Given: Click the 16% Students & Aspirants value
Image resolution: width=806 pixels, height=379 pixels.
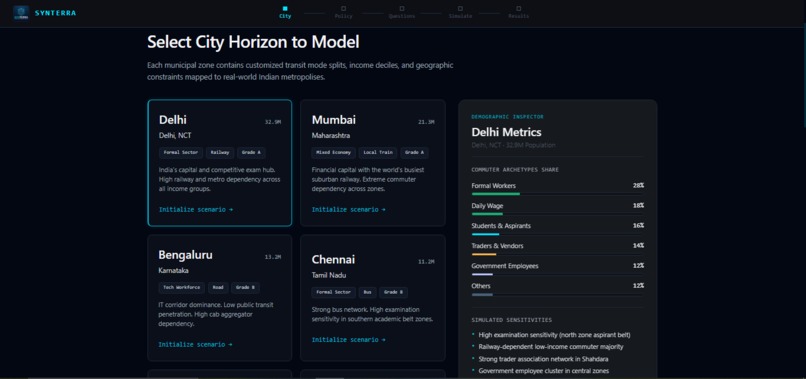Looking at the screenshot, I should pyautogui.click(x=638, y=226).
